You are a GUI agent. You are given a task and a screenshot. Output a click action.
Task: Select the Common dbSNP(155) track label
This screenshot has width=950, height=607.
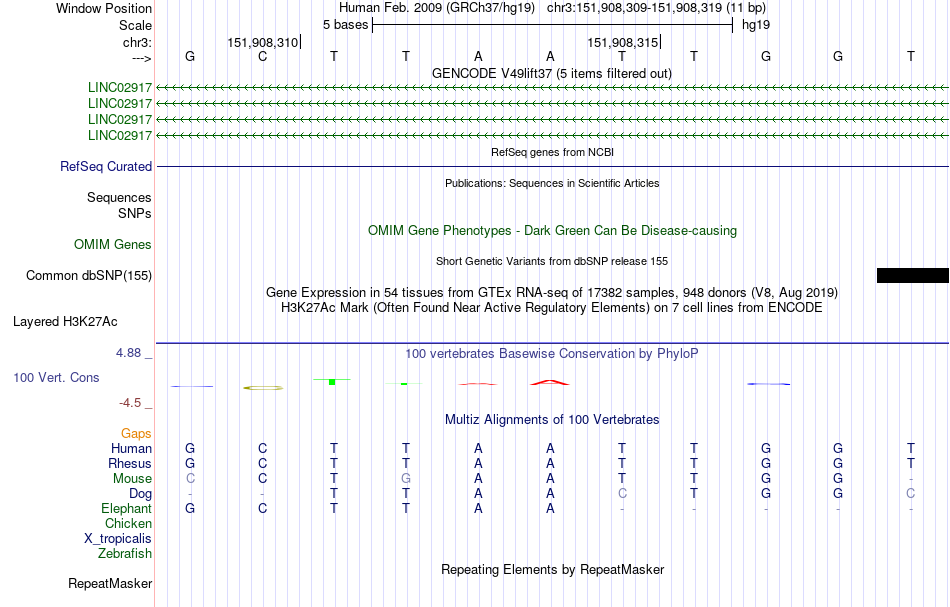point(89,276)
